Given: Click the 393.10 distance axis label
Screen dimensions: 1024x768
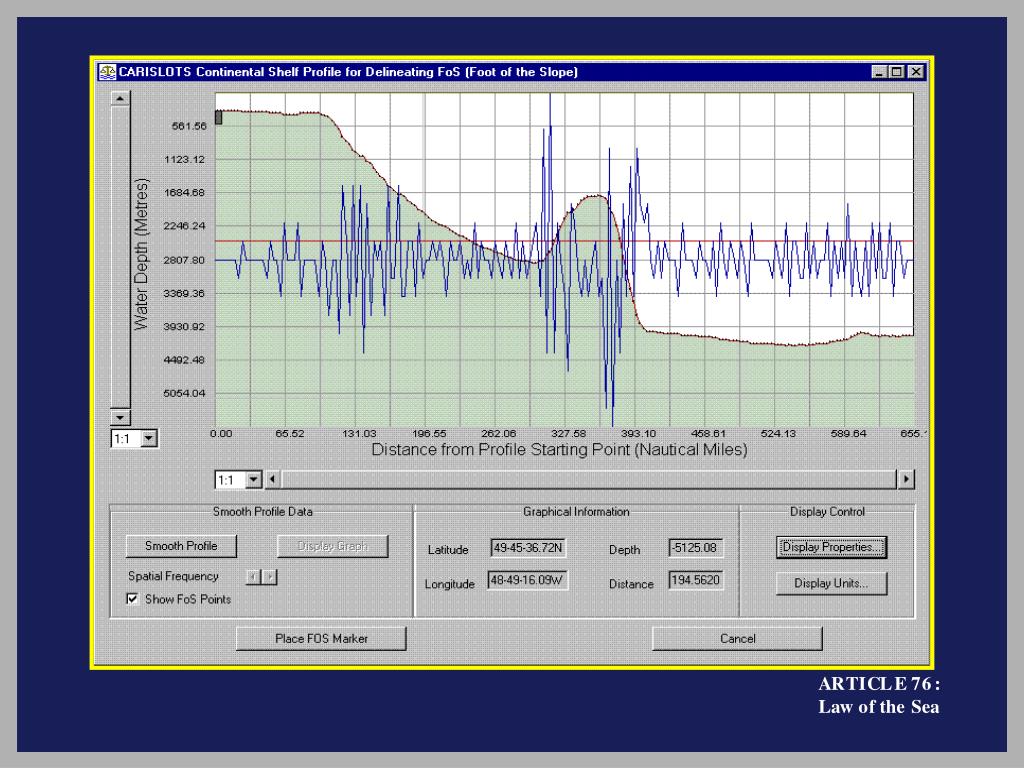Looking at the screenshot, I should (x=638, y=434).
